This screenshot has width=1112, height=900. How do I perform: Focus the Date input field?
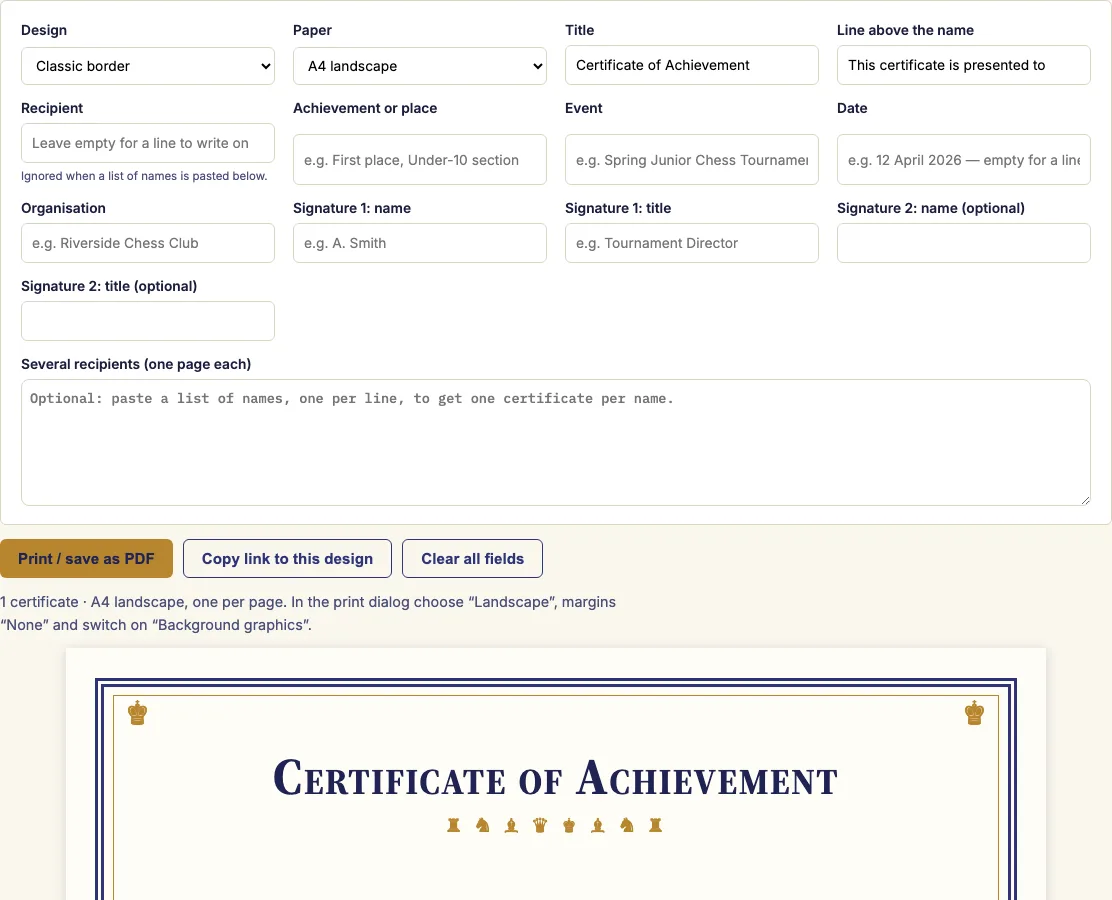[x=963, y=160]
